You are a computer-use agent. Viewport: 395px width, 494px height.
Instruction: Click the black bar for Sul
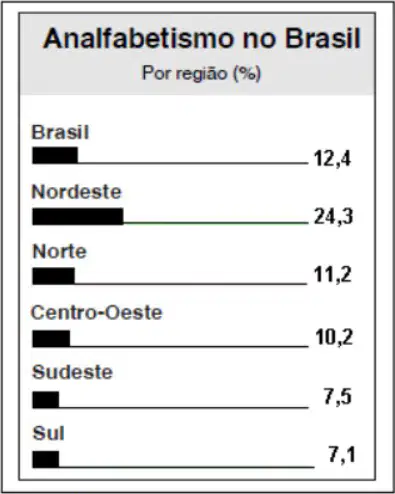[x=46, y=459]
